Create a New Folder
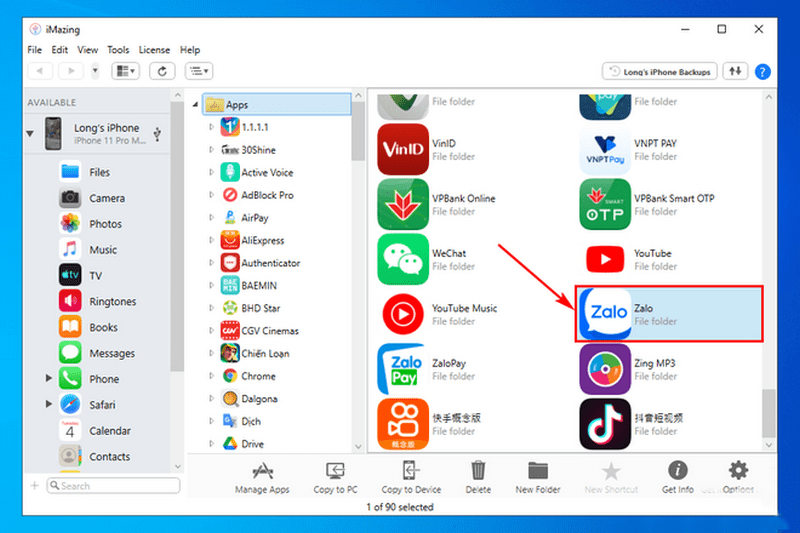Viewport: 800px width, 533px height. (538, 477)
